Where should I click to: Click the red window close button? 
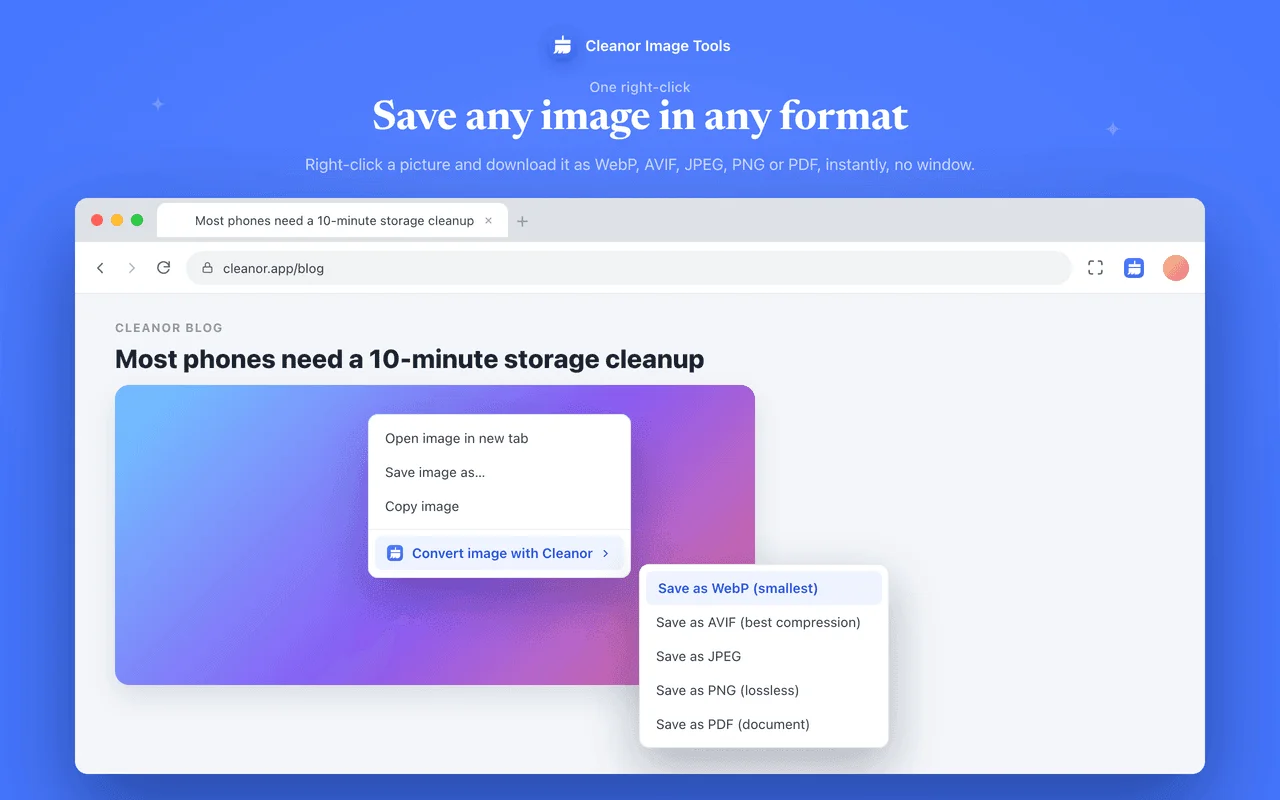(x=97, y=220)
